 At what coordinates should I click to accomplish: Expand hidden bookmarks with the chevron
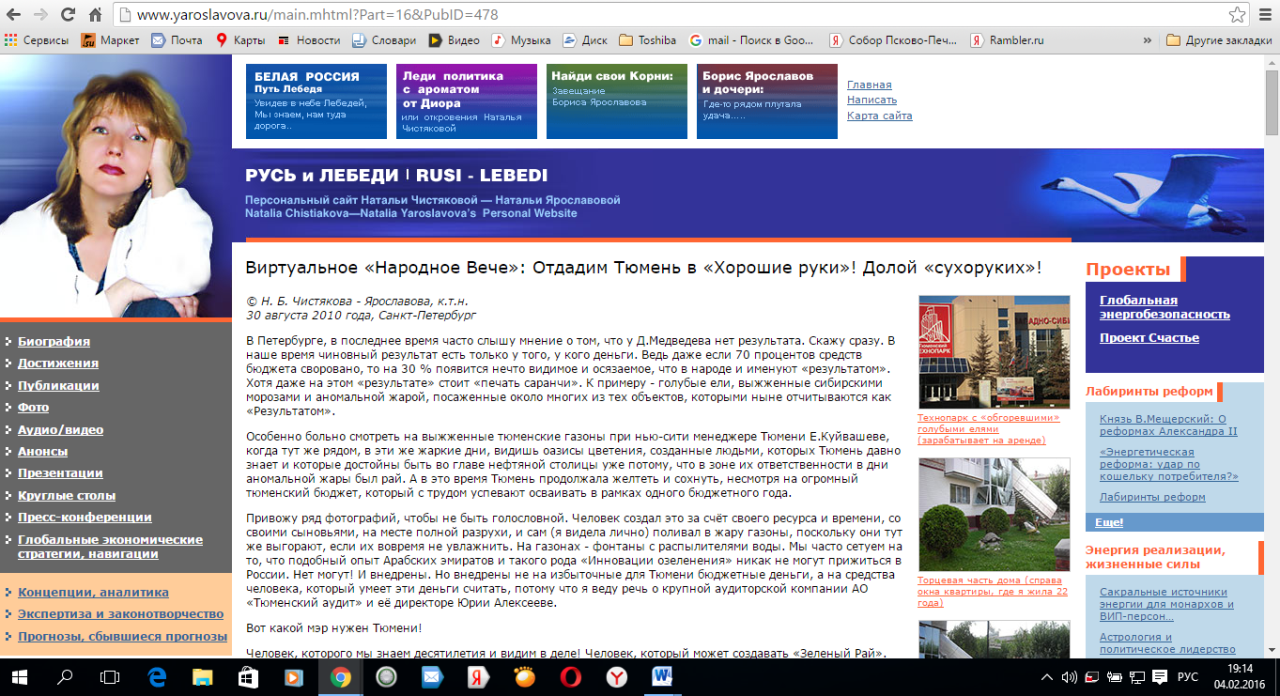pyautogui.click(x=1147, y=41)
